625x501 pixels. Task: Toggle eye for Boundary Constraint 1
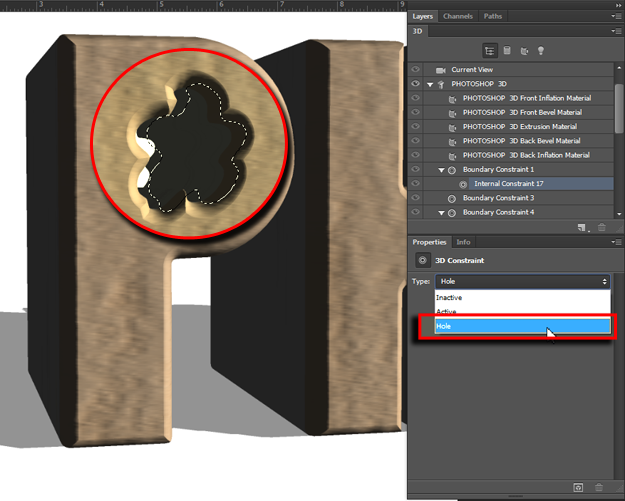tap(416, 171)
